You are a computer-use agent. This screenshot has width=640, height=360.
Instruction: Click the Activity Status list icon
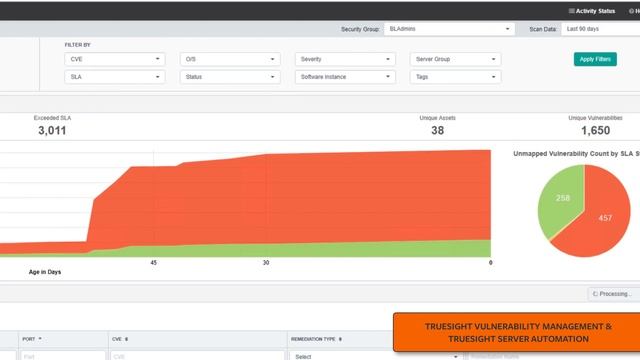point(571,11)
